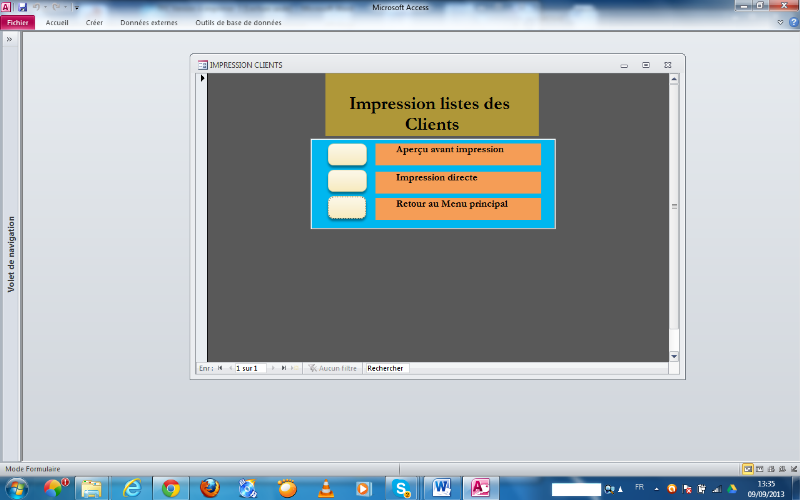
Task: Expand the Volet de navigation pane
Action: click(x=9, y=39)
